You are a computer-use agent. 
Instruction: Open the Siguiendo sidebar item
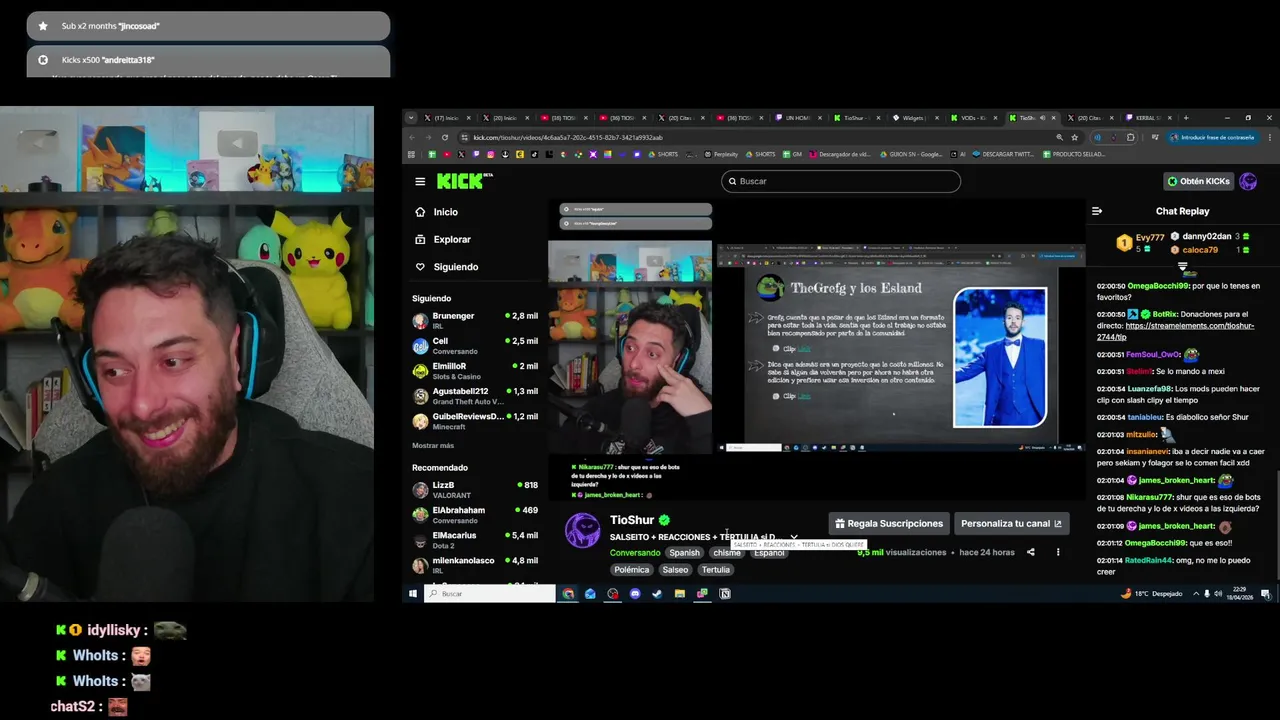pyautogui.click(x=446, y=267)
